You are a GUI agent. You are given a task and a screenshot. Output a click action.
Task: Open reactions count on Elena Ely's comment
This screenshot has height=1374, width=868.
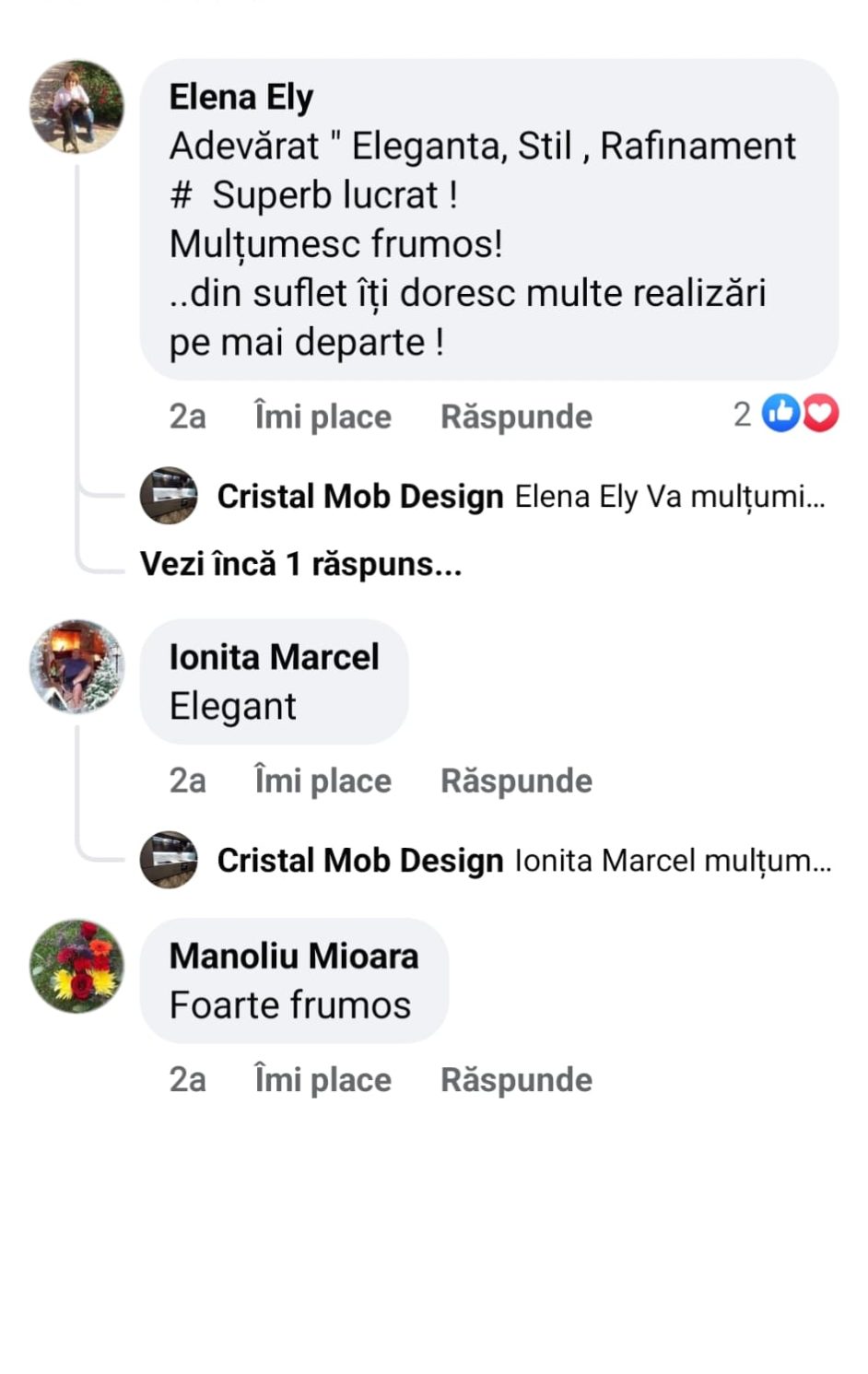743,415
